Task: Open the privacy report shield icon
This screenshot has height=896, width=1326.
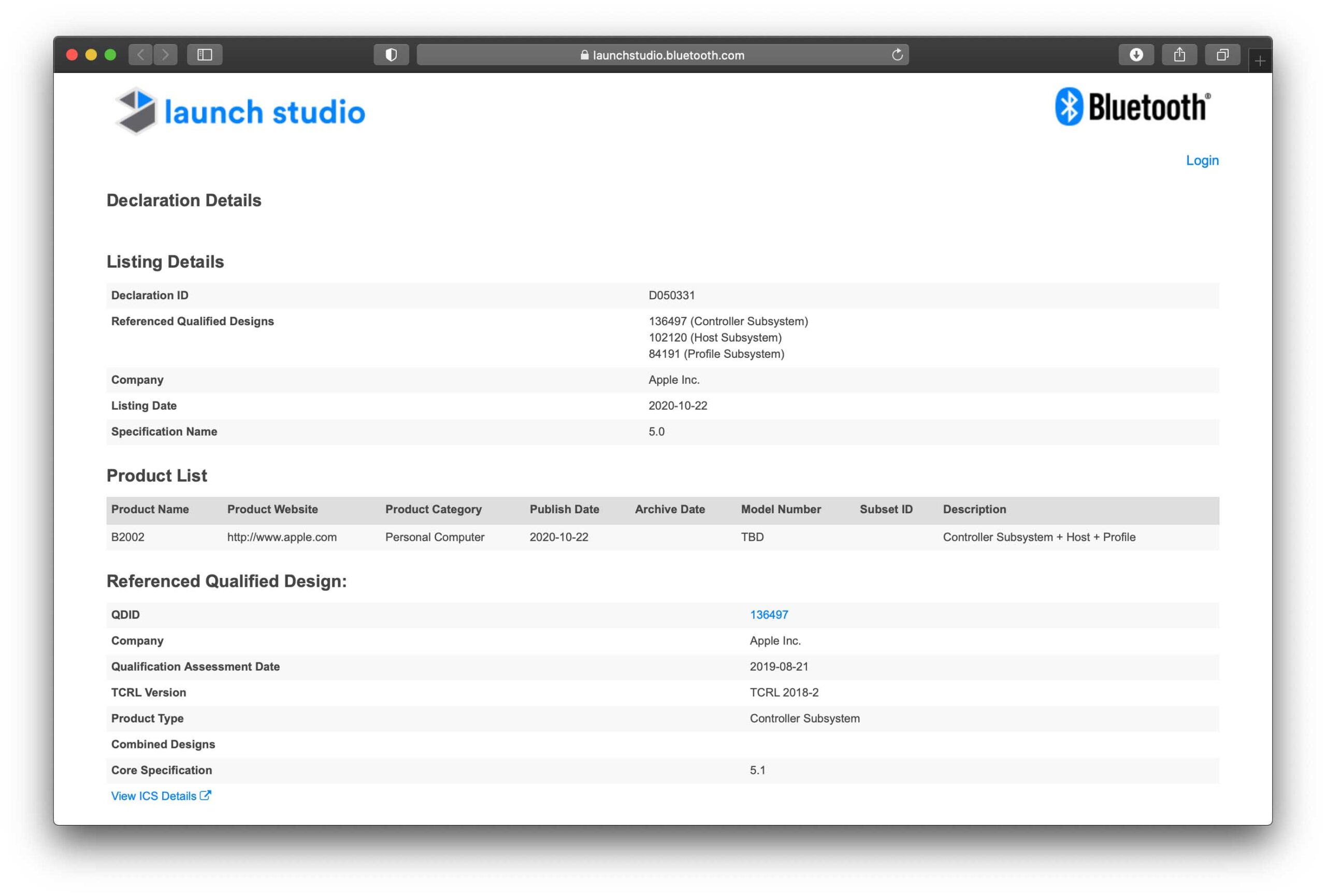Action: coord(391,55)
